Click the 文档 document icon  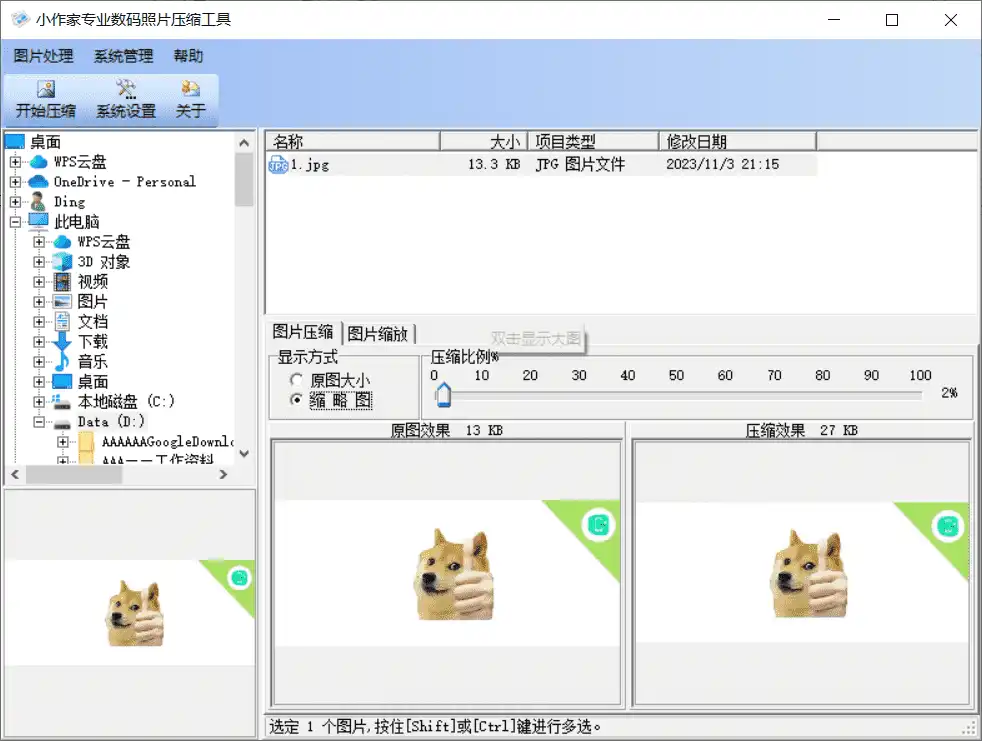tap(62, 322)
